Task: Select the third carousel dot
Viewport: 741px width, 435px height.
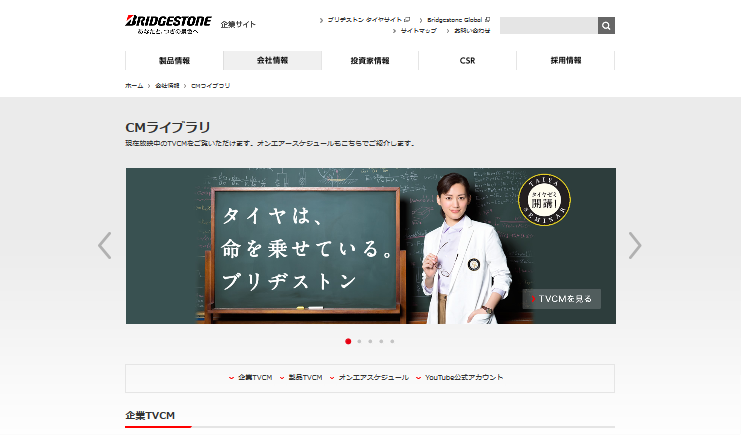Action: pyautogui.click(x=370, y=341)
